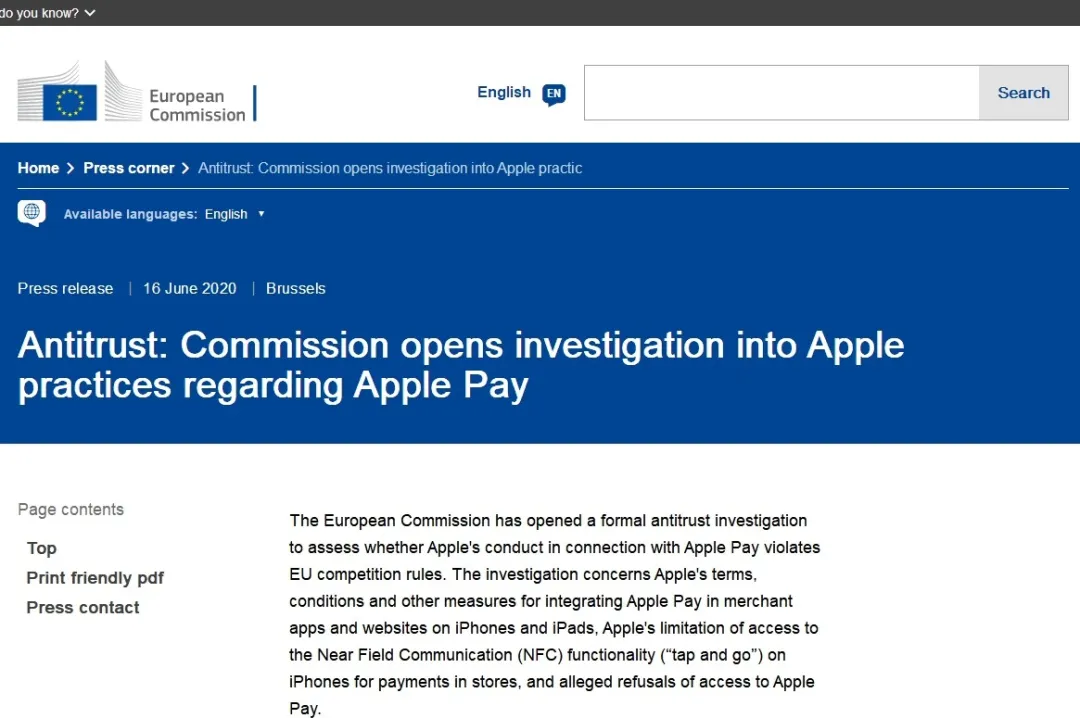Click the Search button

tap(1024, 93)
